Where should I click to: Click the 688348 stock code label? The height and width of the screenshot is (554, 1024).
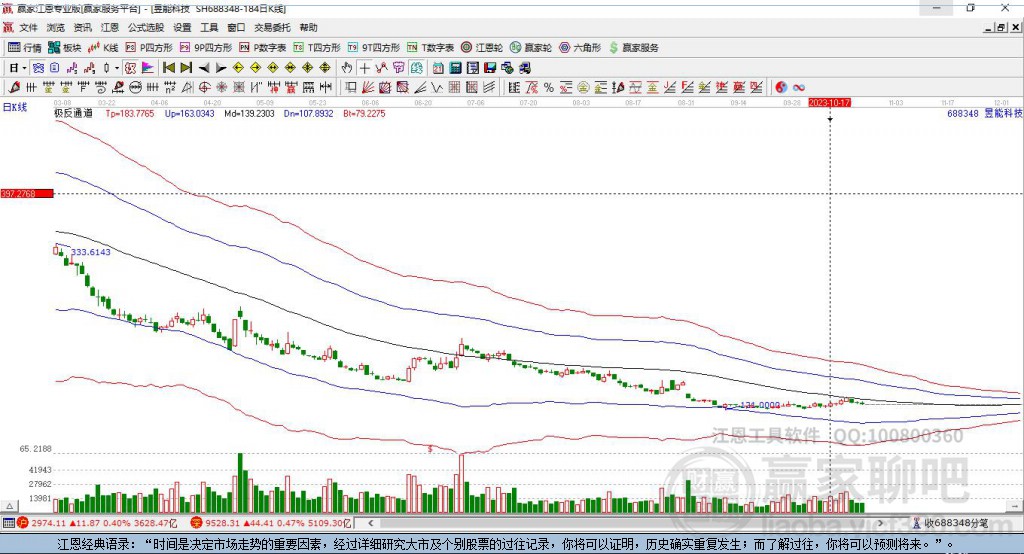pyautogui.click(x=963, y=113)
